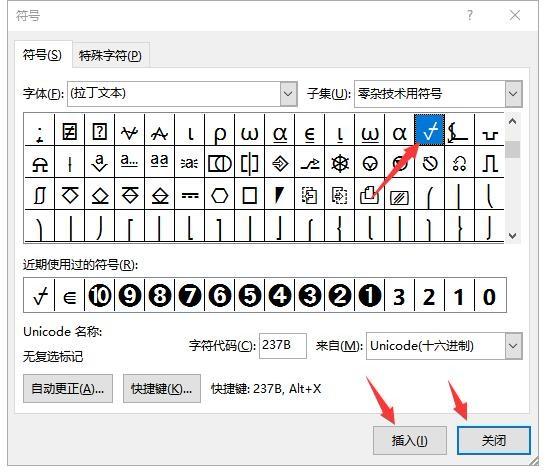Select recent black circled 1 symbol
This screenshot has height=473, width=546.
pos(369,295)
